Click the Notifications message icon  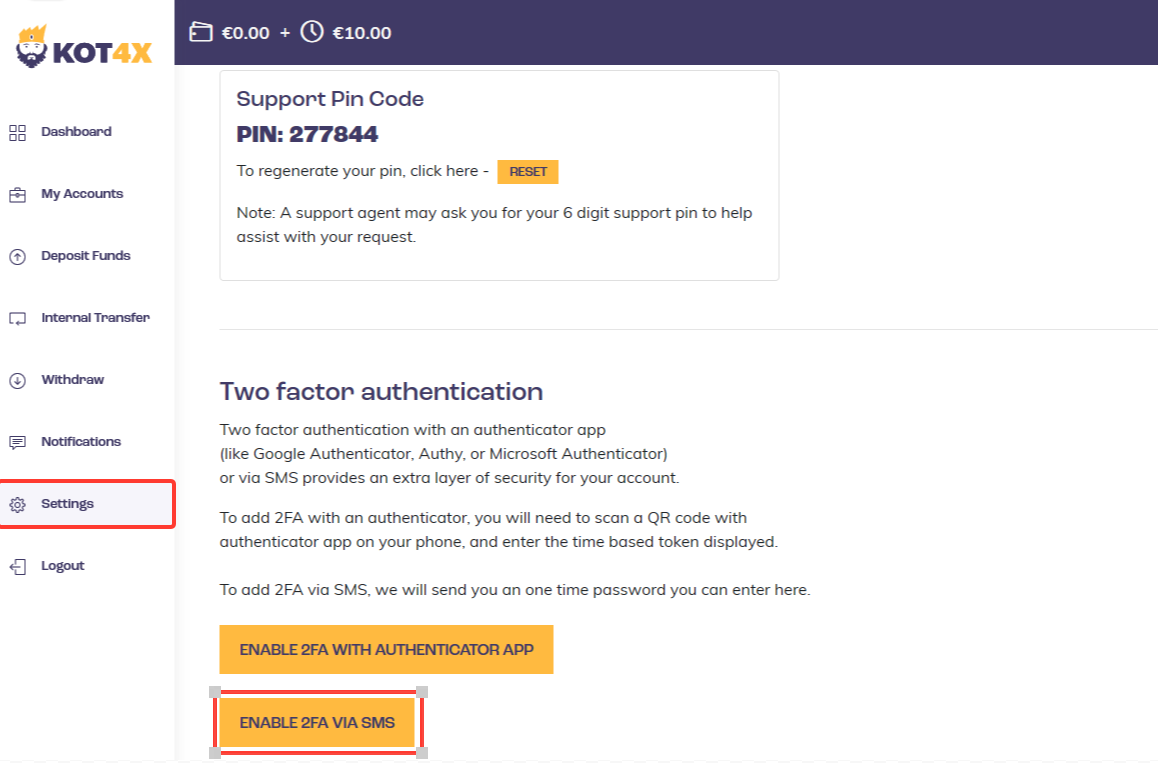click(x=17, y=442)
